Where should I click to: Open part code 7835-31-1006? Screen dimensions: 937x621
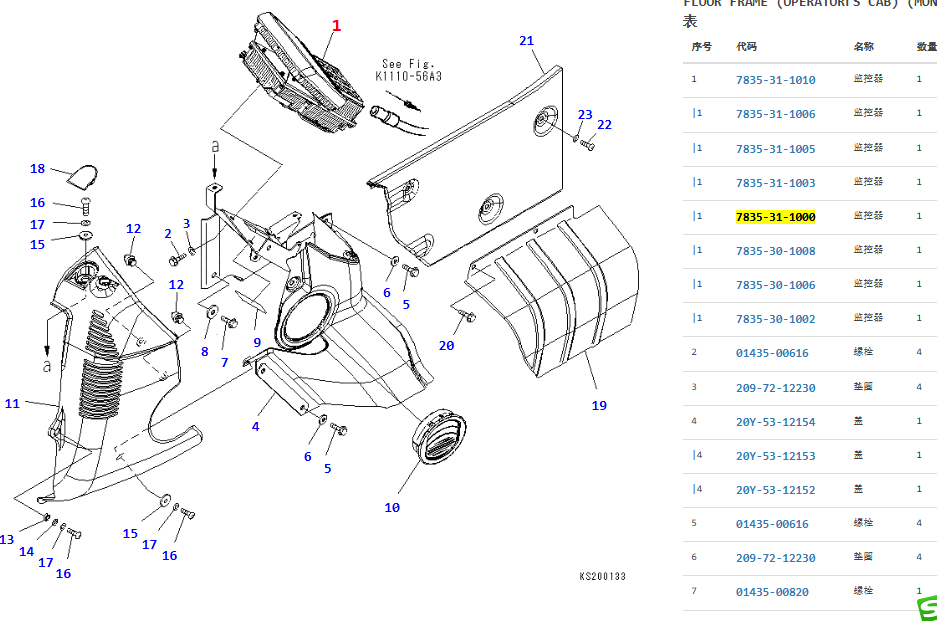click(775, 114)
